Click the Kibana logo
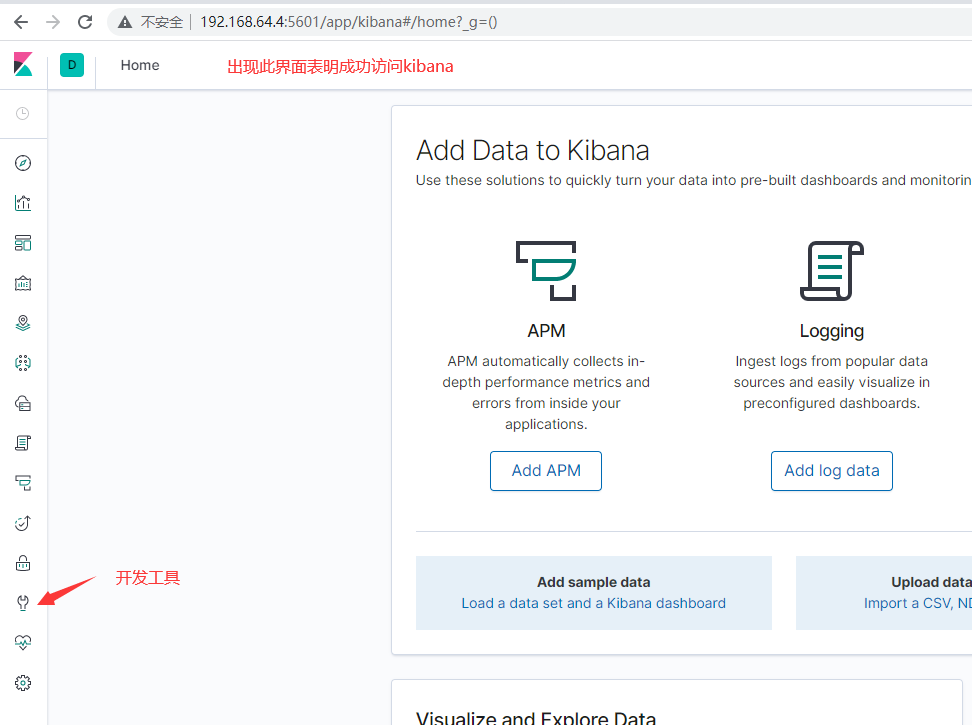The height and width of the screenshot is (725, 972). (23, 64)
